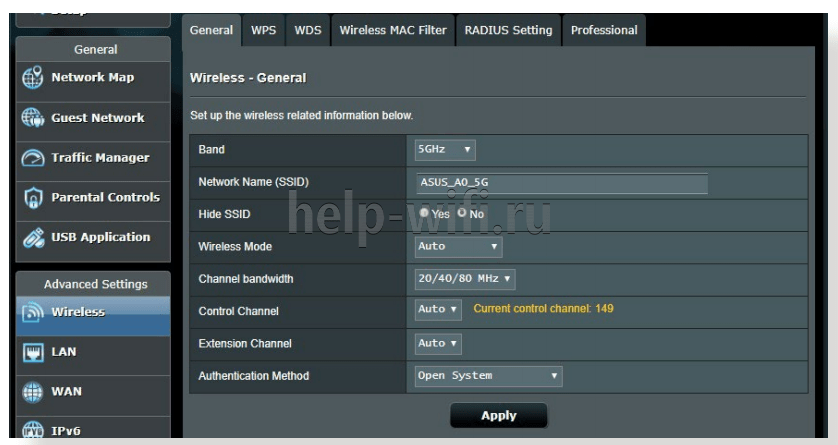
Task: Expand the Wireless Mode dropdown
Action: pyautogui.click(x=458, y=246)
